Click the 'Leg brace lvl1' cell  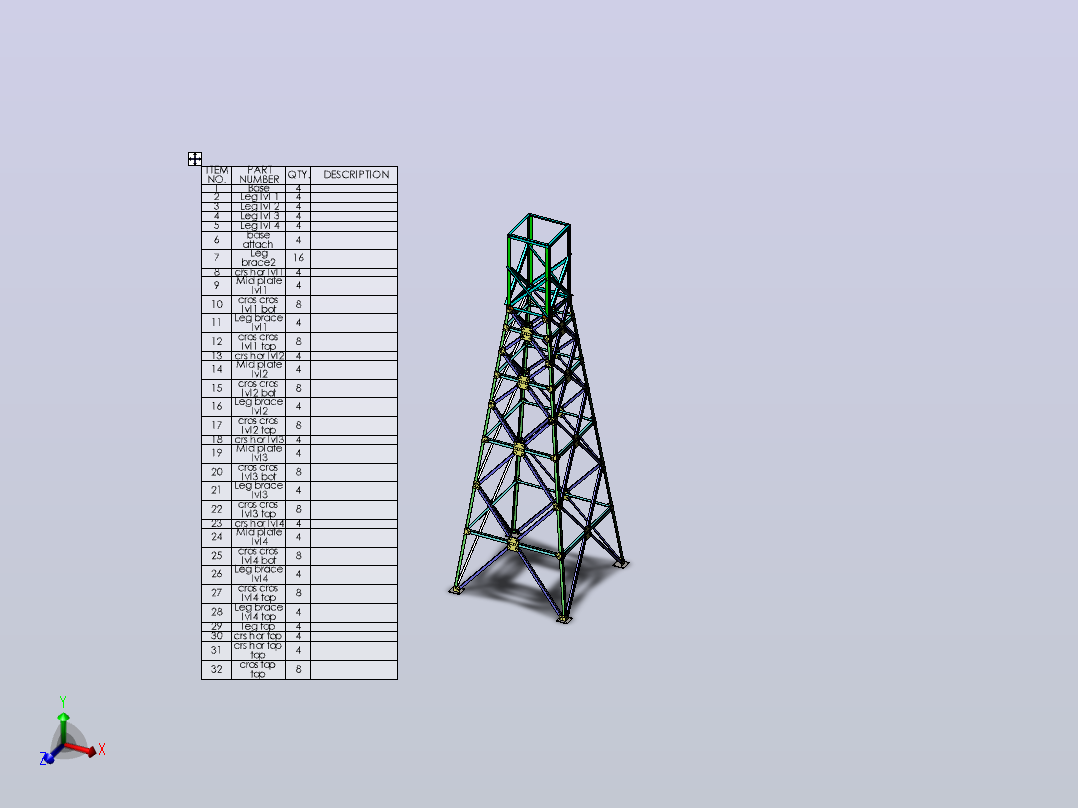[258, 323]
